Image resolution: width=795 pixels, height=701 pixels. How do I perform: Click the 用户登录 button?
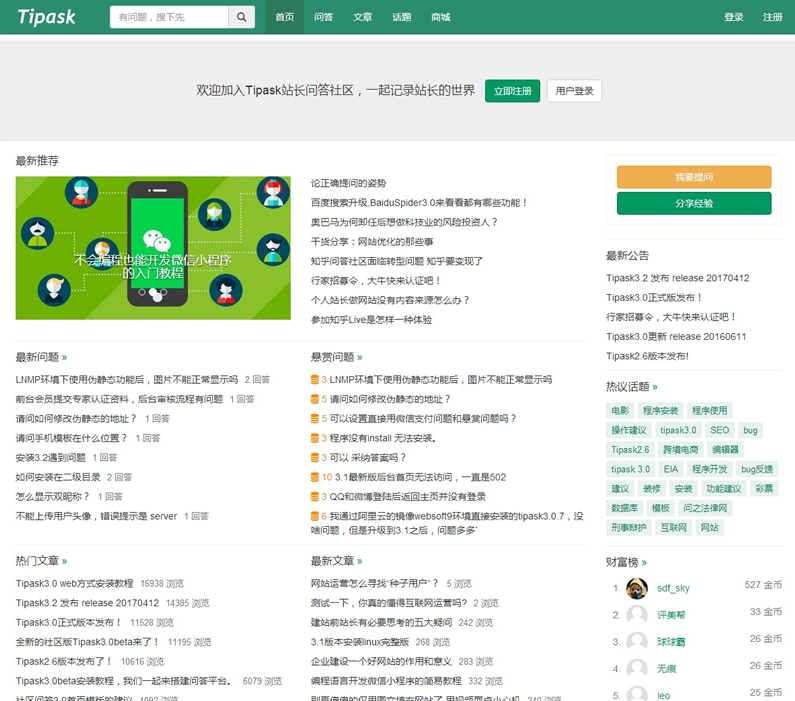pyautogui.click(x=574, y=91)
